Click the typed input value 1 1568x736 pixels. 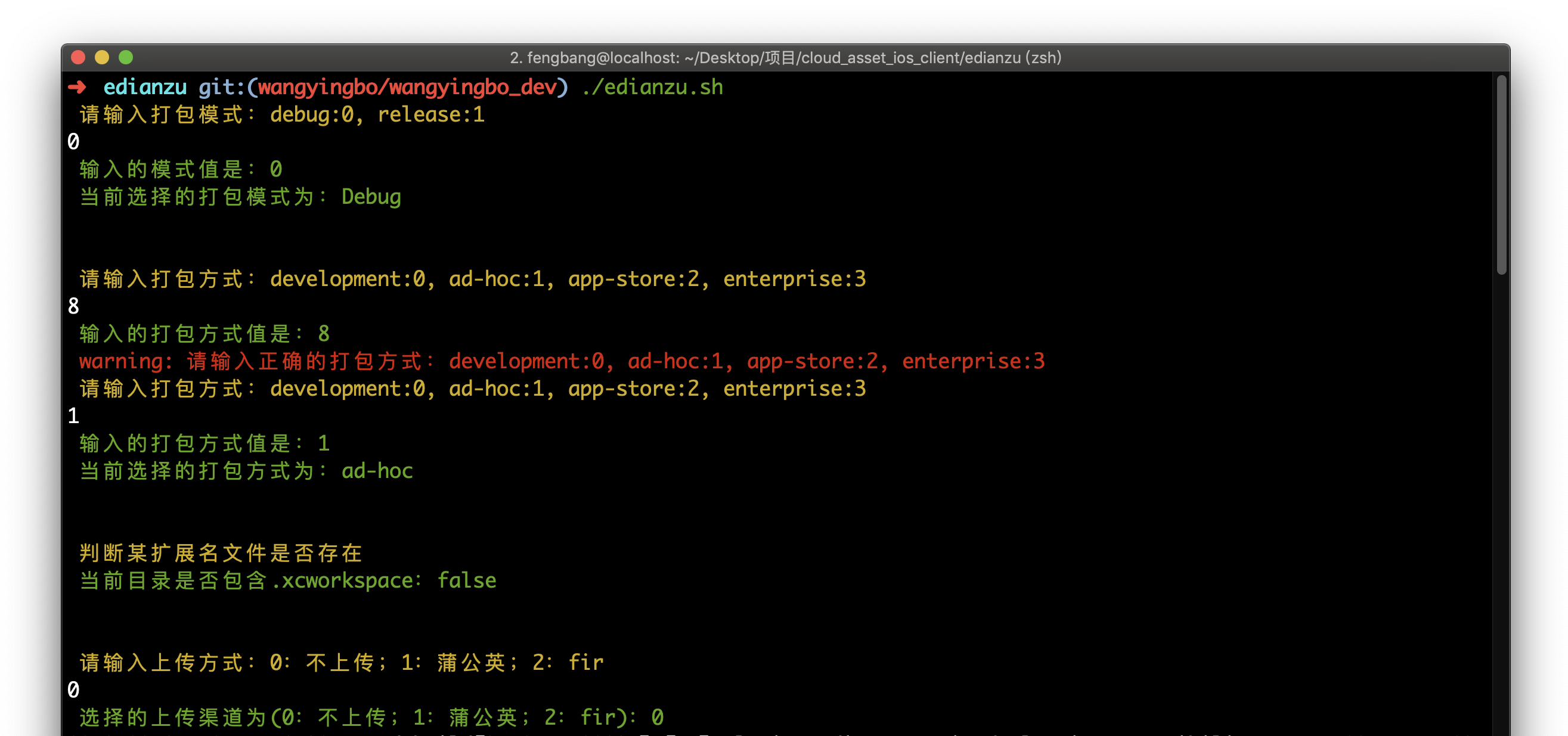click(x=74, y=416)
